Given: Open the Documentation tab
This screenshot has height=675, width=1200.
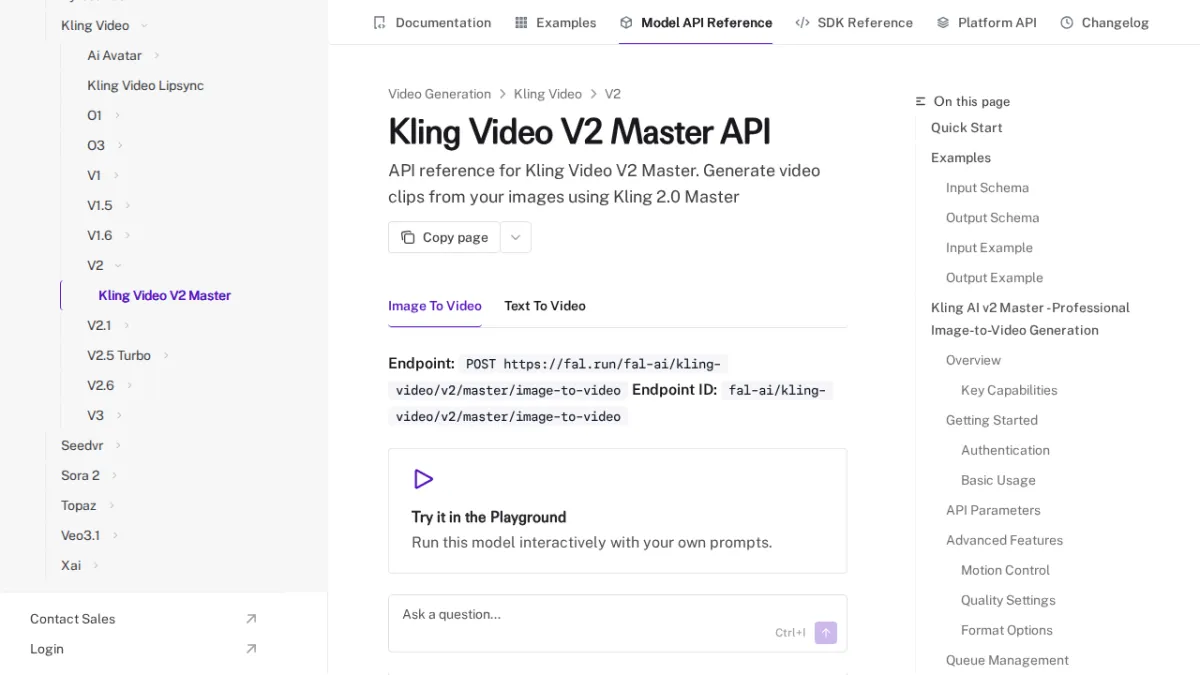Looking at the screenshot, I should (432, 22).
